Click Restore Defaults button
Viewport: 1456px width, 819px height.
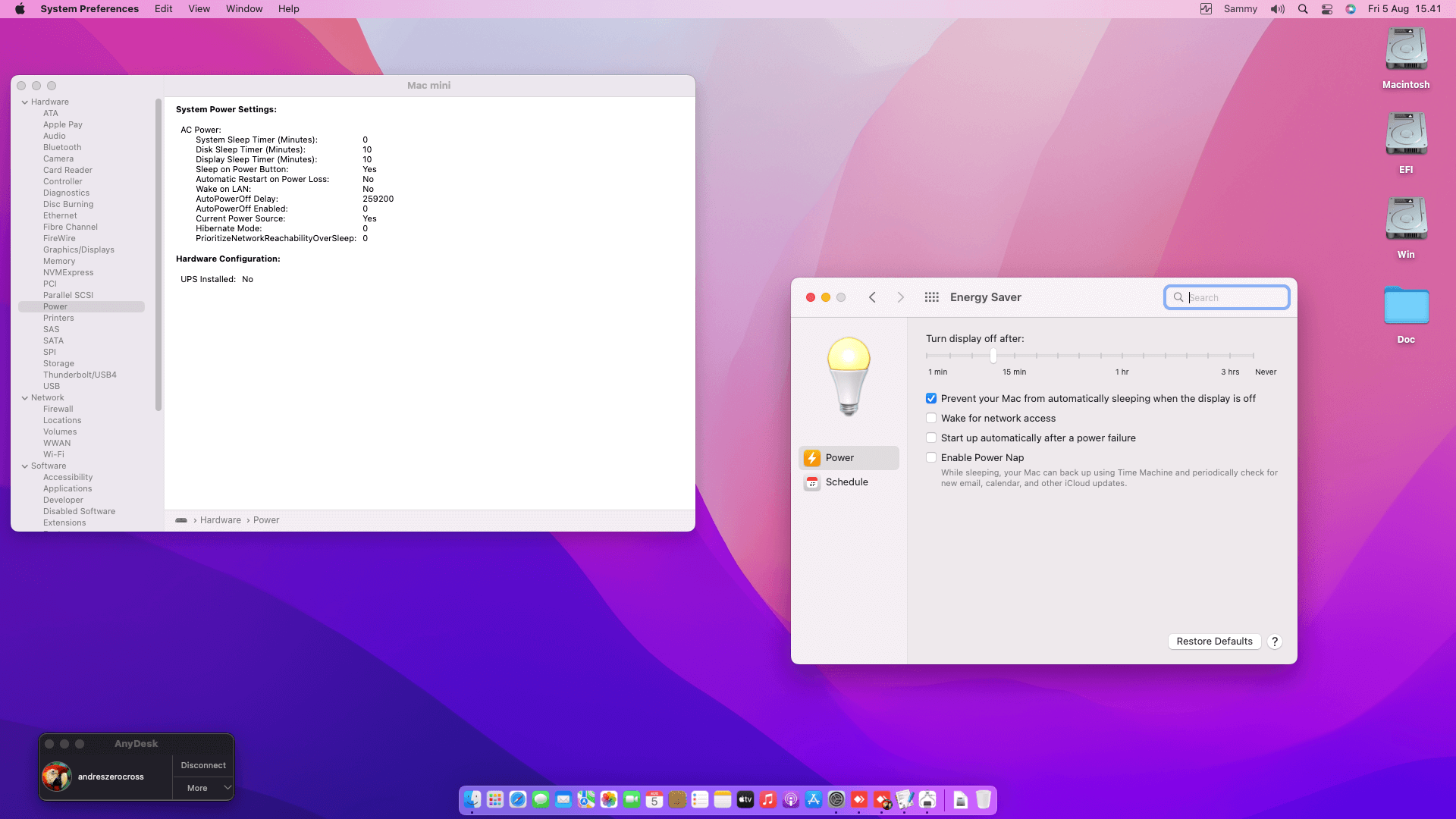click(1214, 642)
